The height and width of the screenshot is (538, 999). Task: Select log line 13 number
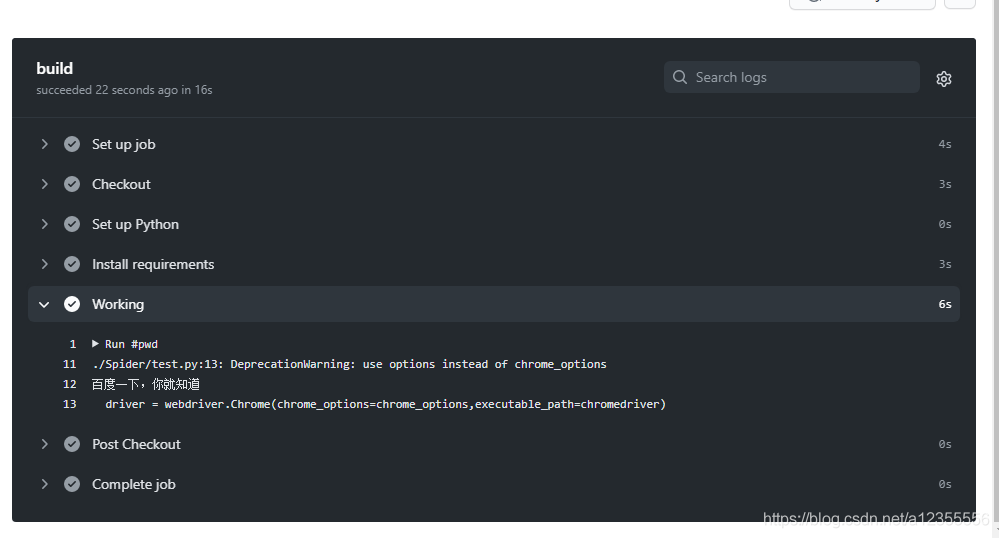(69, 404)
